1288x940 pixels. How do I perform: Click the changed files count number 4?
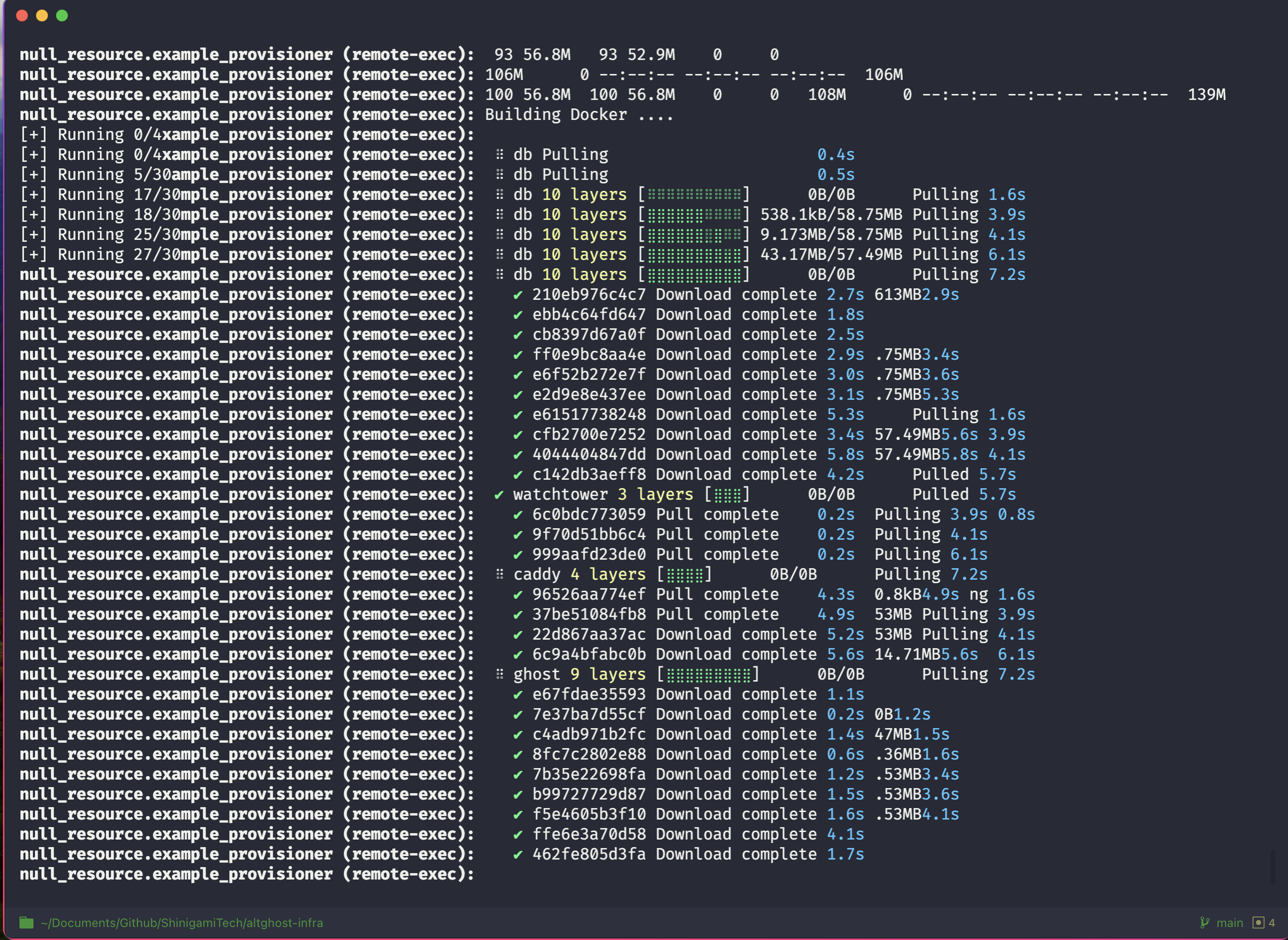[x=1272, y=923]
